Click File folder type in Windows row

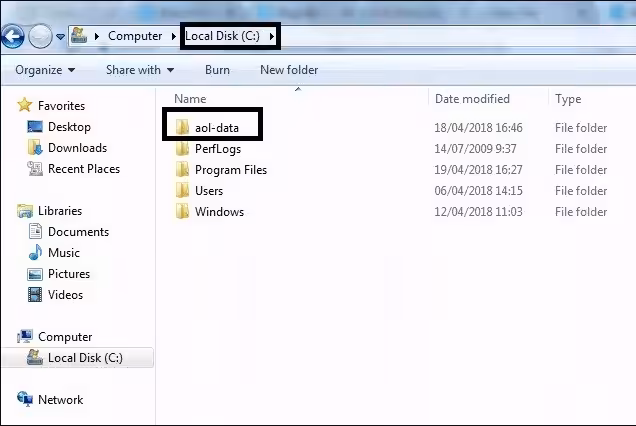click(x=581, y=212)
